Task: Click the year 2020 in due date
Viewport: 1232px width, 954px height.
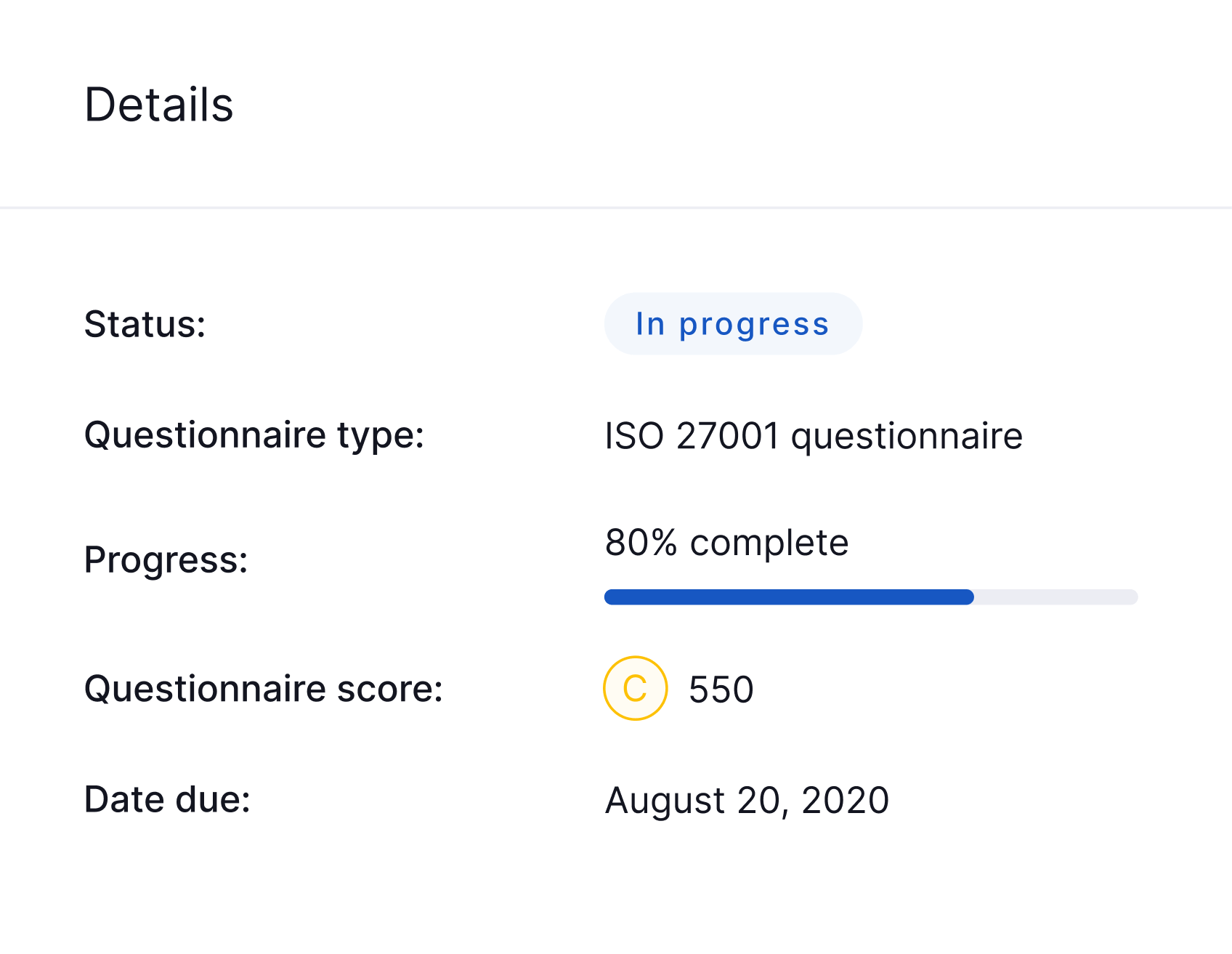Action: click(x=845, y=800)
